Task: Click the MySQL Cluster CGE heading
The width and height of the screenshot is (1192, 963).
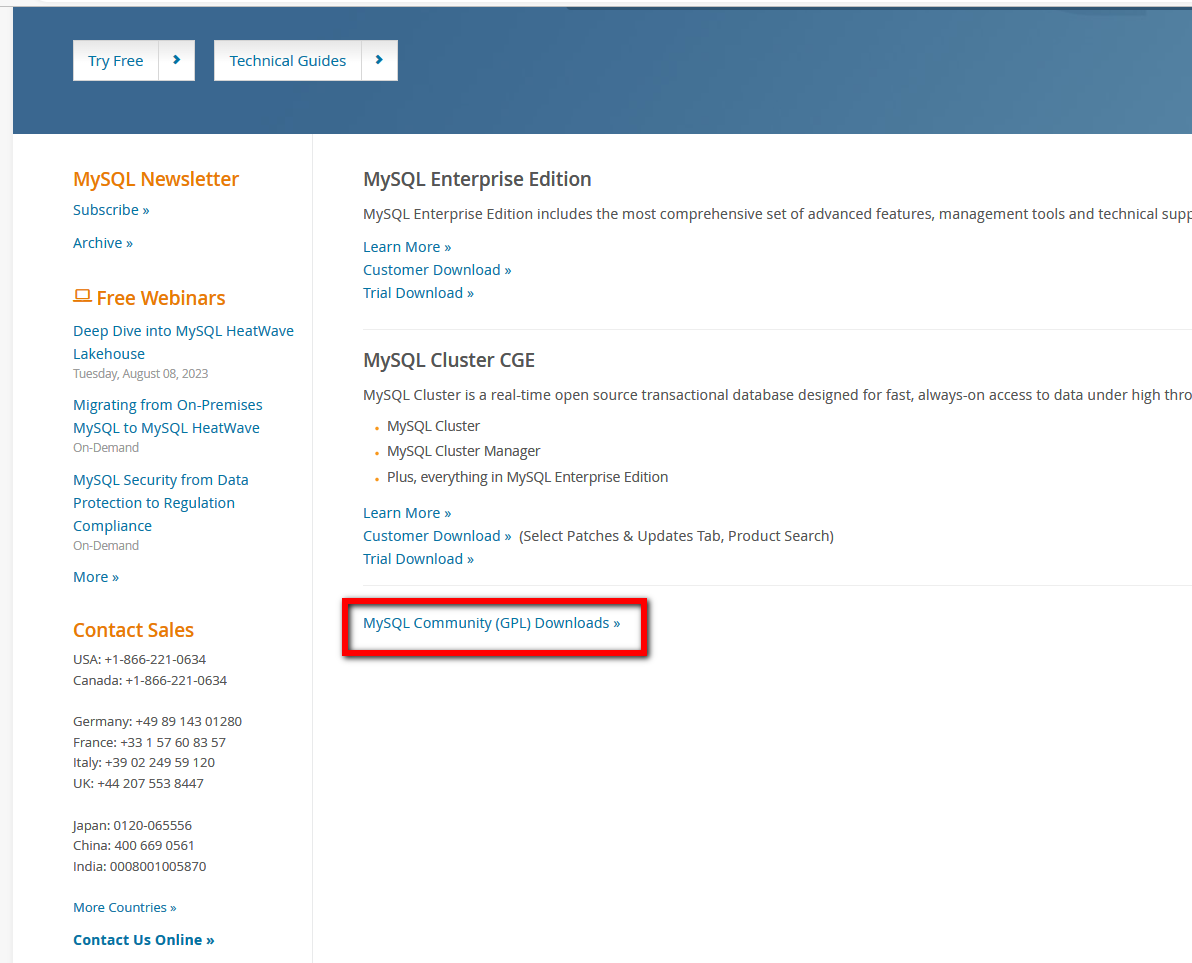Action: (x=449, y=360)
